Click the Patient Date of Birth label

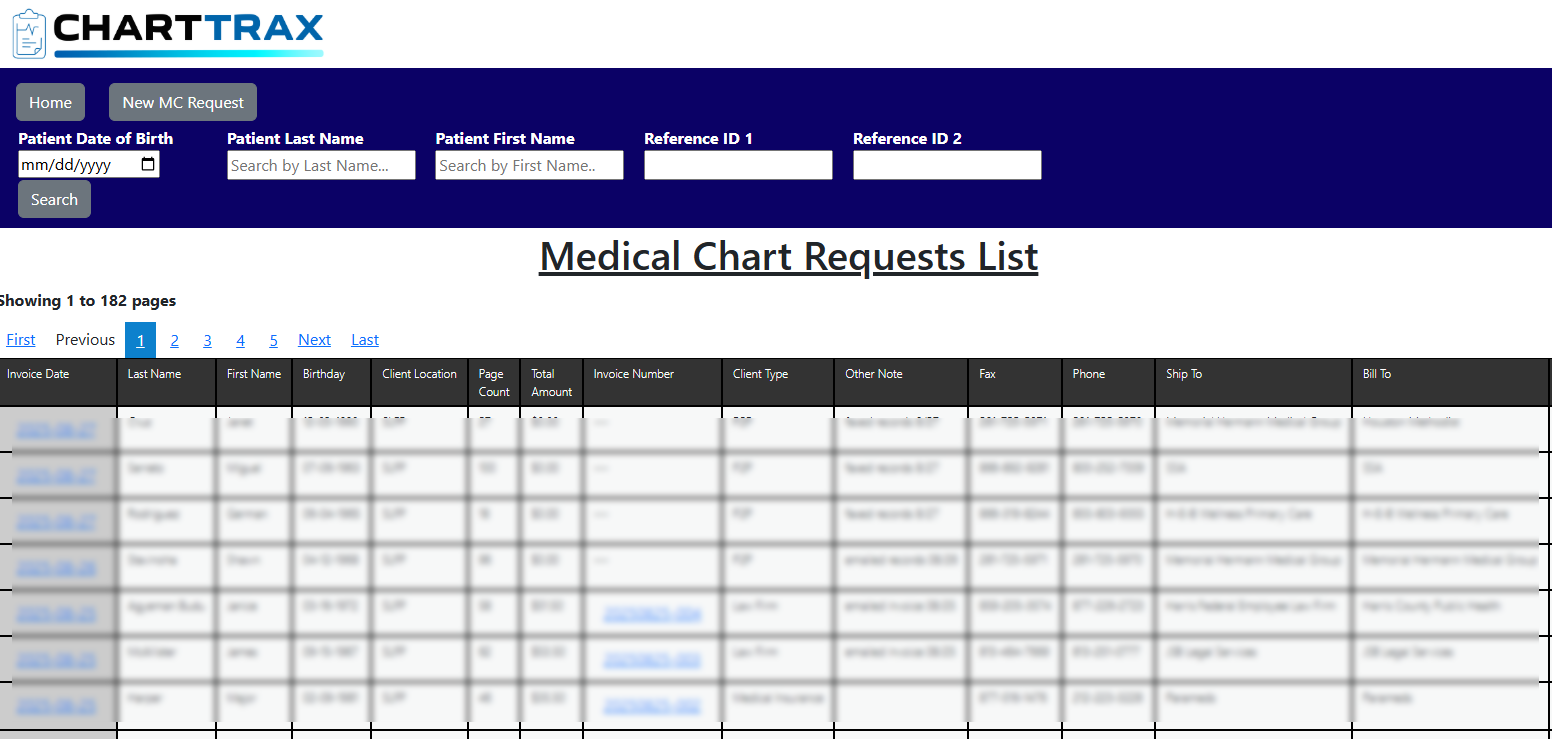[95, 139]
